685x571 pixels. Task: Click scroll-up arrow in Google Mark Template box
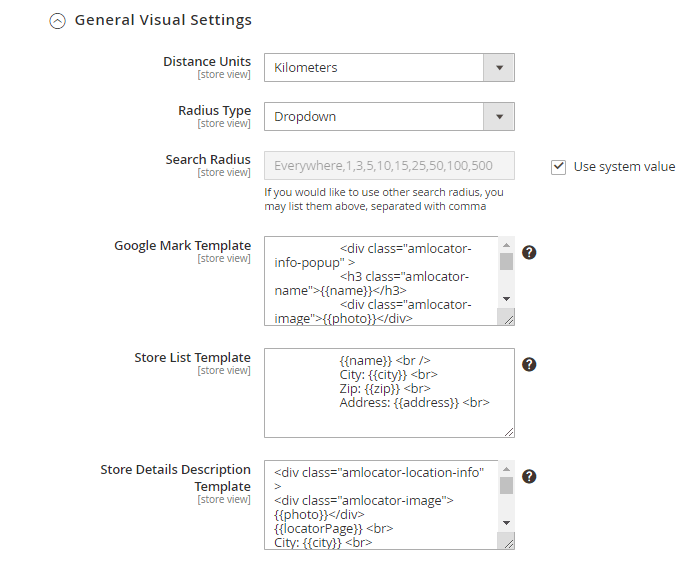tap(507, 245)
